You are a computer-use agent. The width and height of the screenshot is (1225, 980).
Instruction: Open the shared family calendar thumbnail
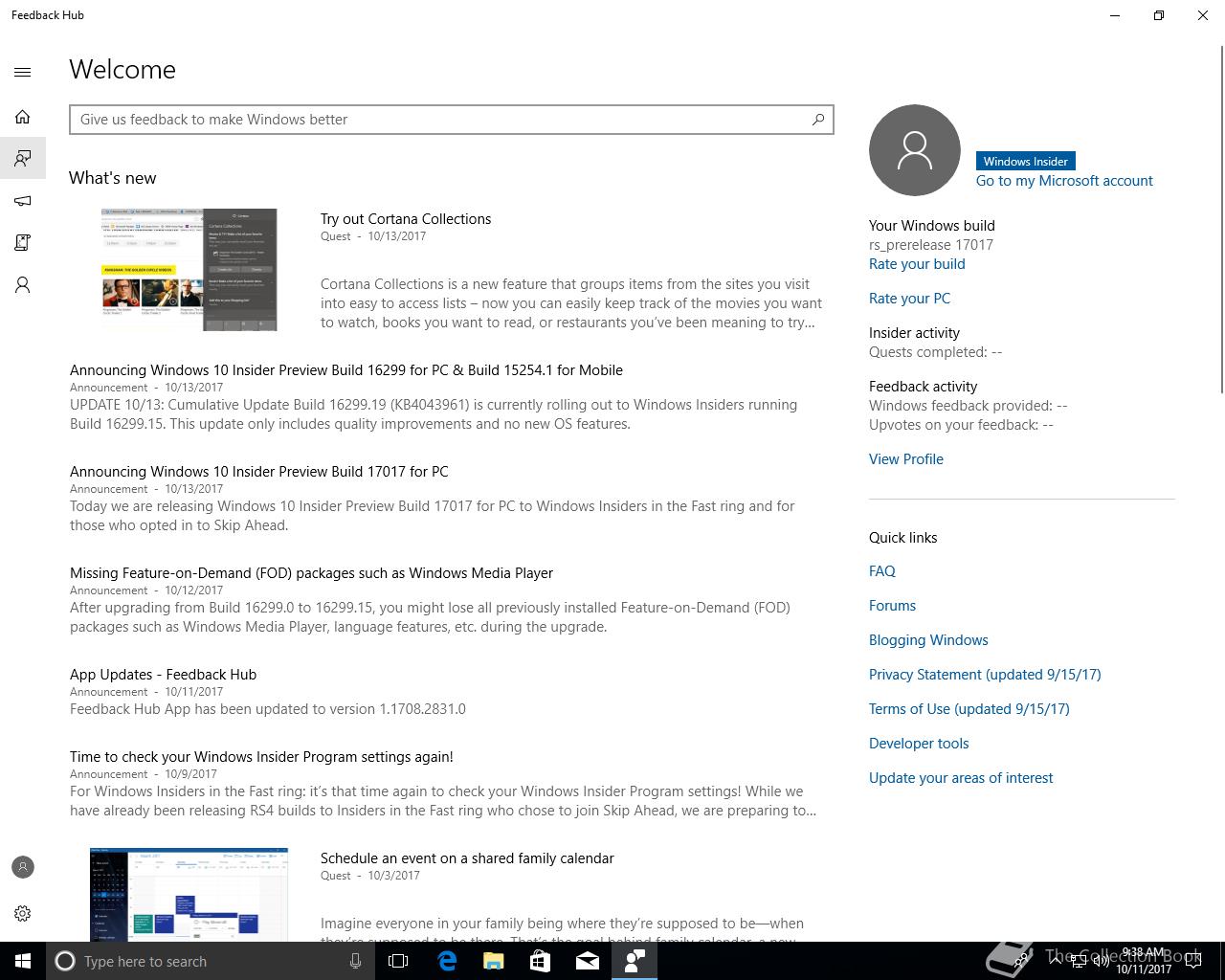pyautogui.click(x=189, y=894)
